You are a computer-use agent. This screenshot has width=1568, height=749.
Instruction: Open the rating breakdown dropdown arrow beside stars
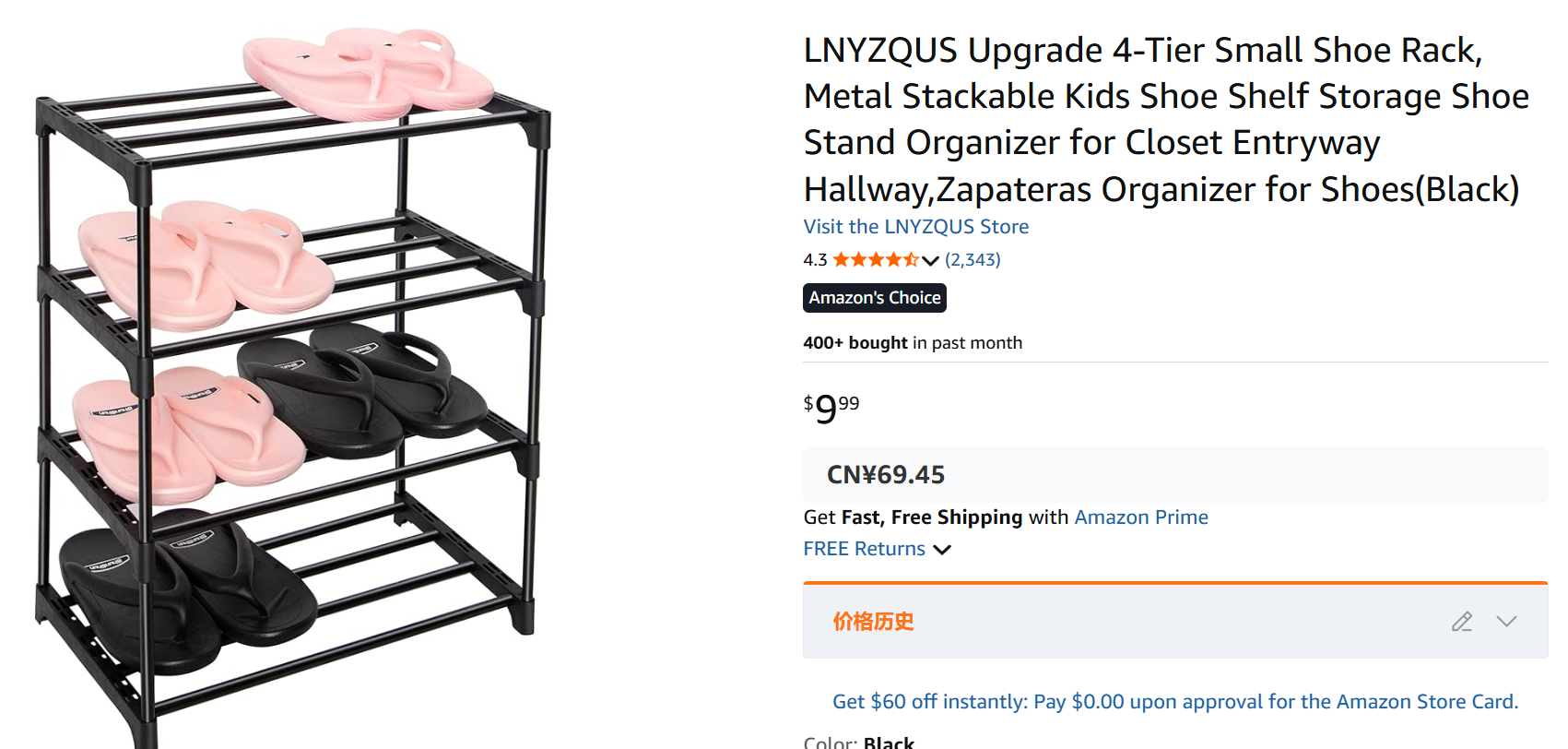point(930,261)
